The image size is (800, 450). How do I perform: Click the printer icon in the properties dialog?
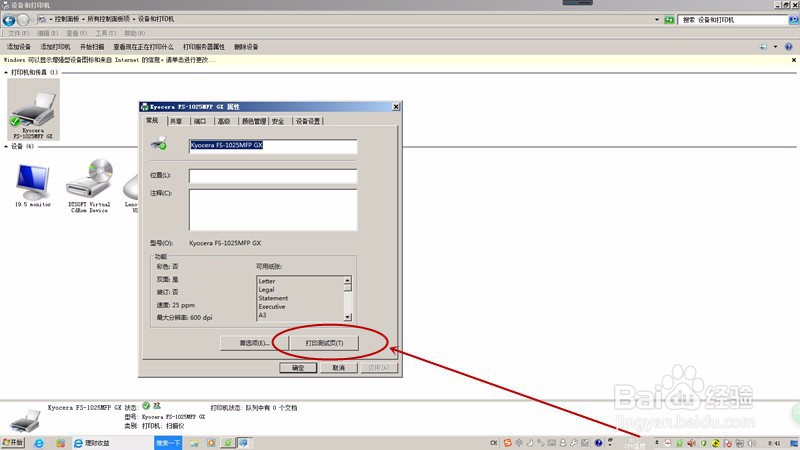coord(159,143)
